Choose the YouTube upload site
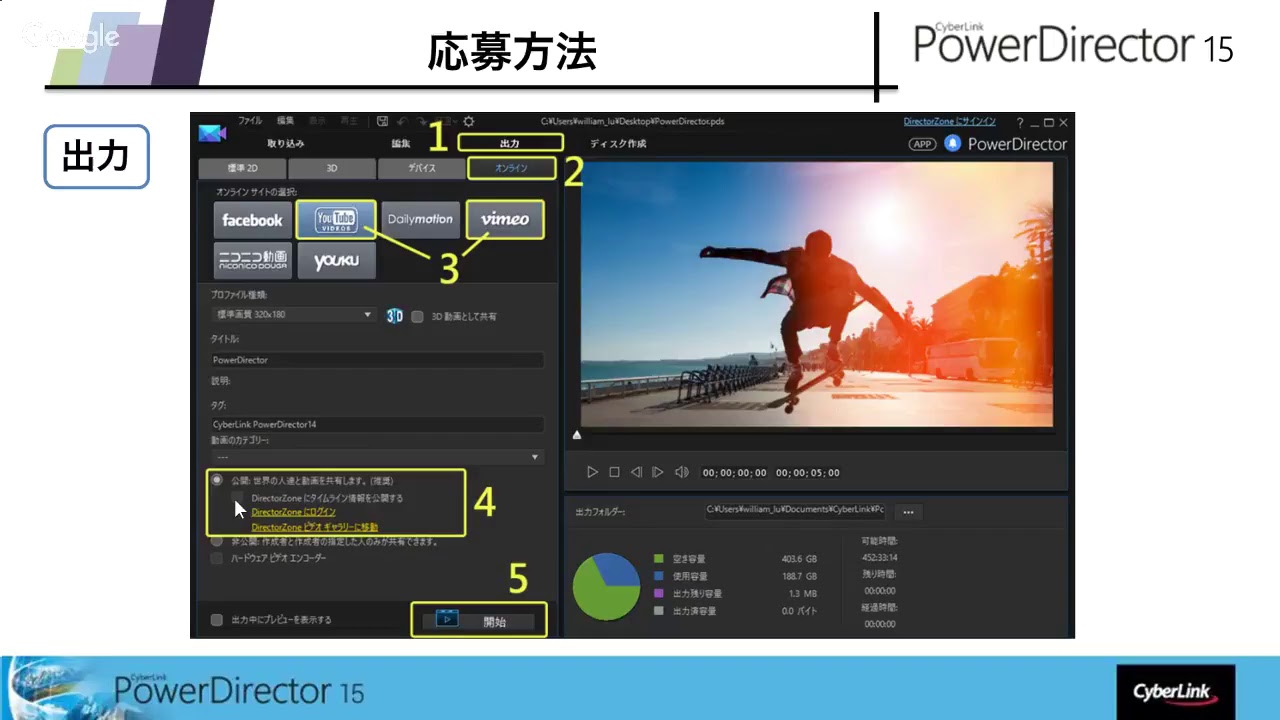 336,220
